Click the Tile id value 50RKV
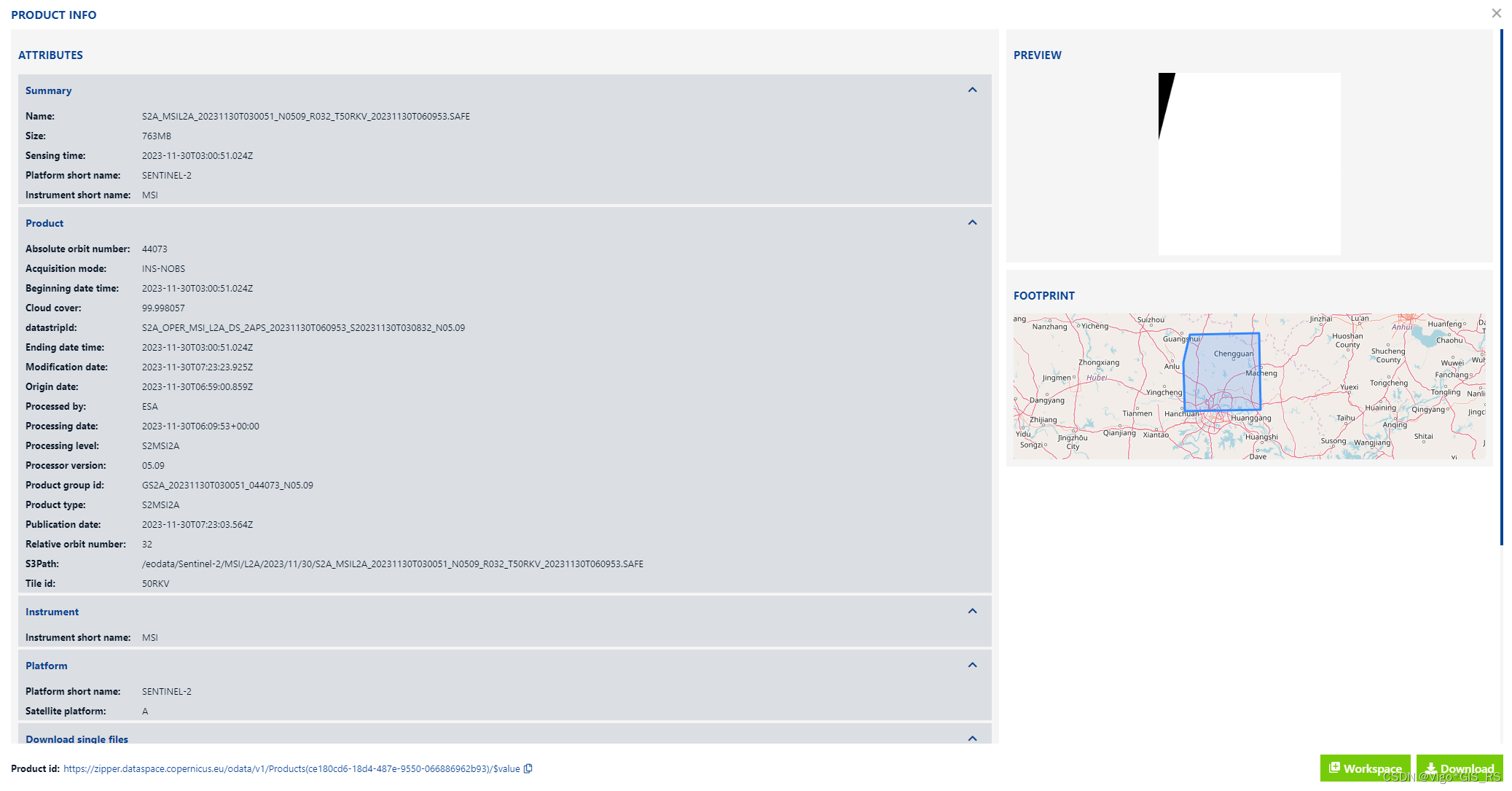 point(155,583)
